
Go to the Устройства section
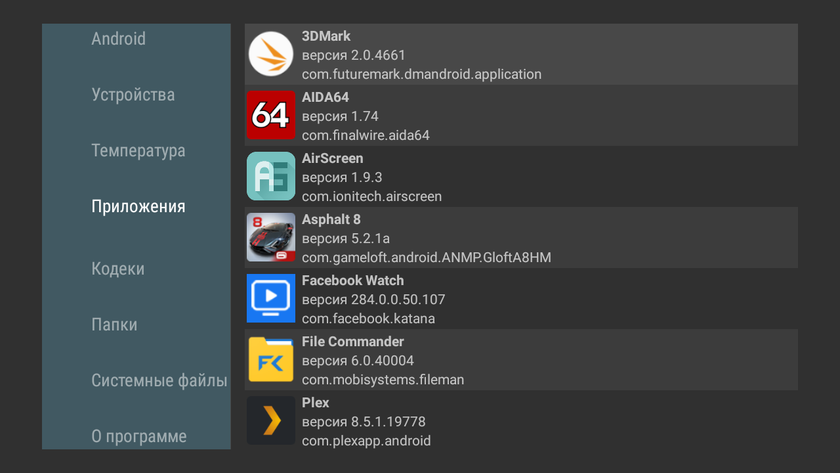133,95
